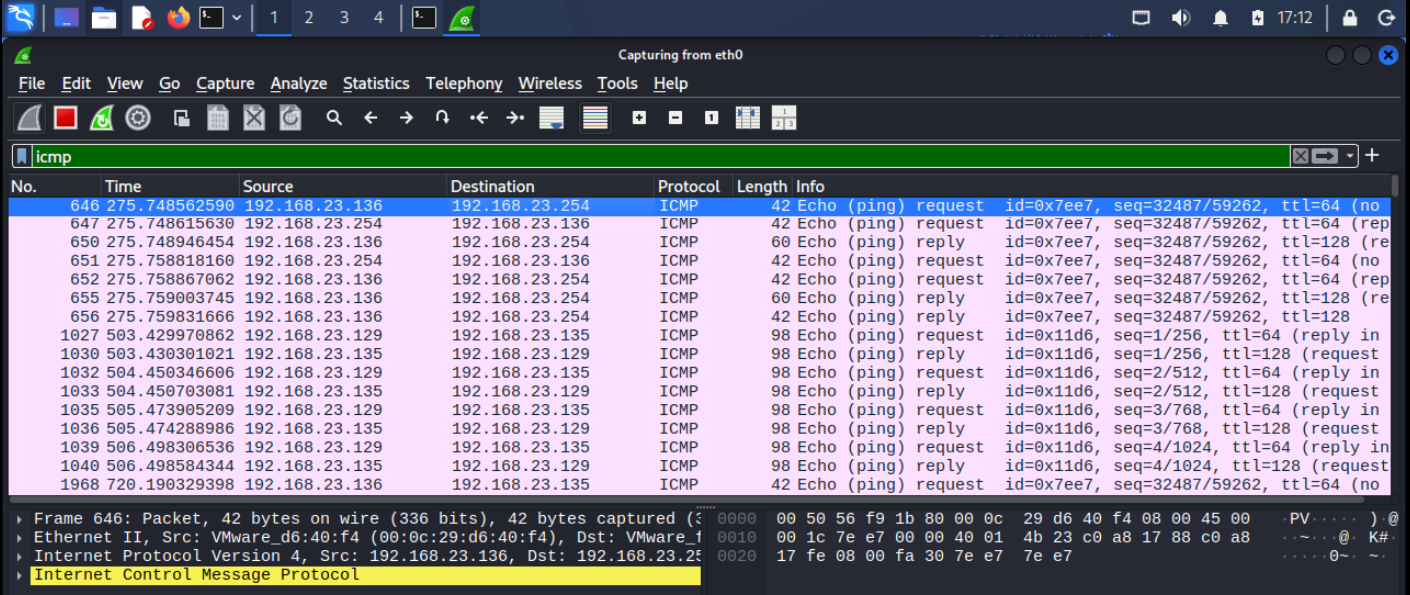Click the go to specified packet icon

[x=442, y=118]
